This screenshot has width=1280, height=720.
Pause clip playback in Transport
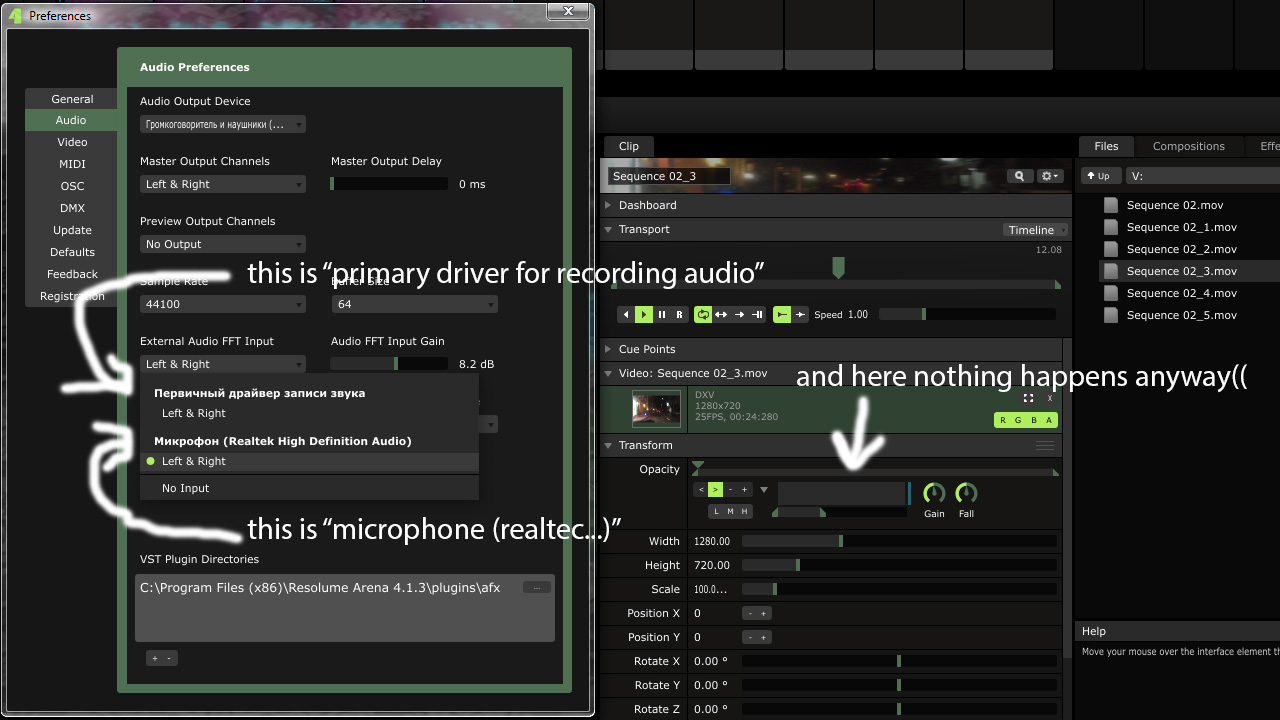[x=662, y=314]
